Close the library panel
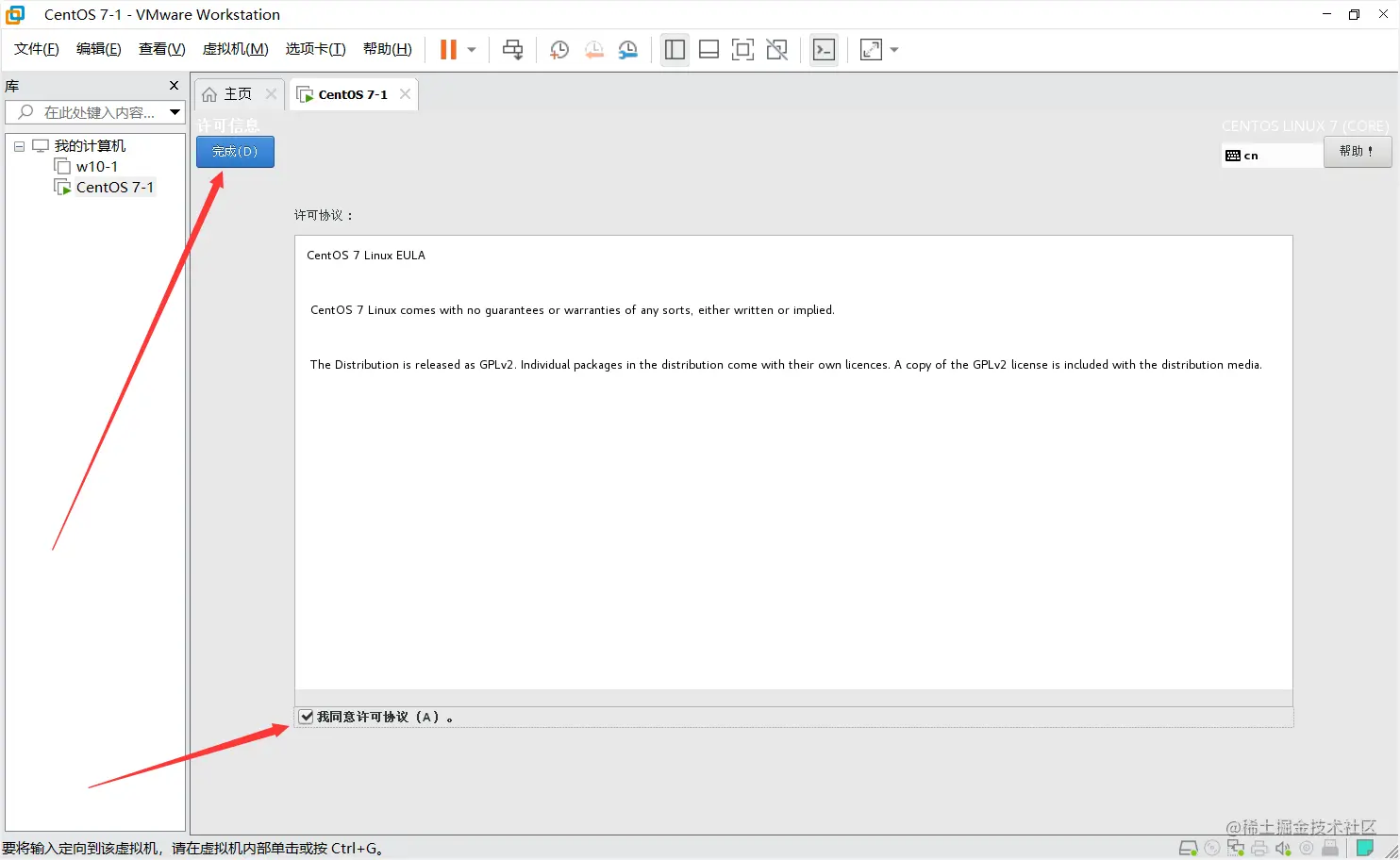 point(174,86)
